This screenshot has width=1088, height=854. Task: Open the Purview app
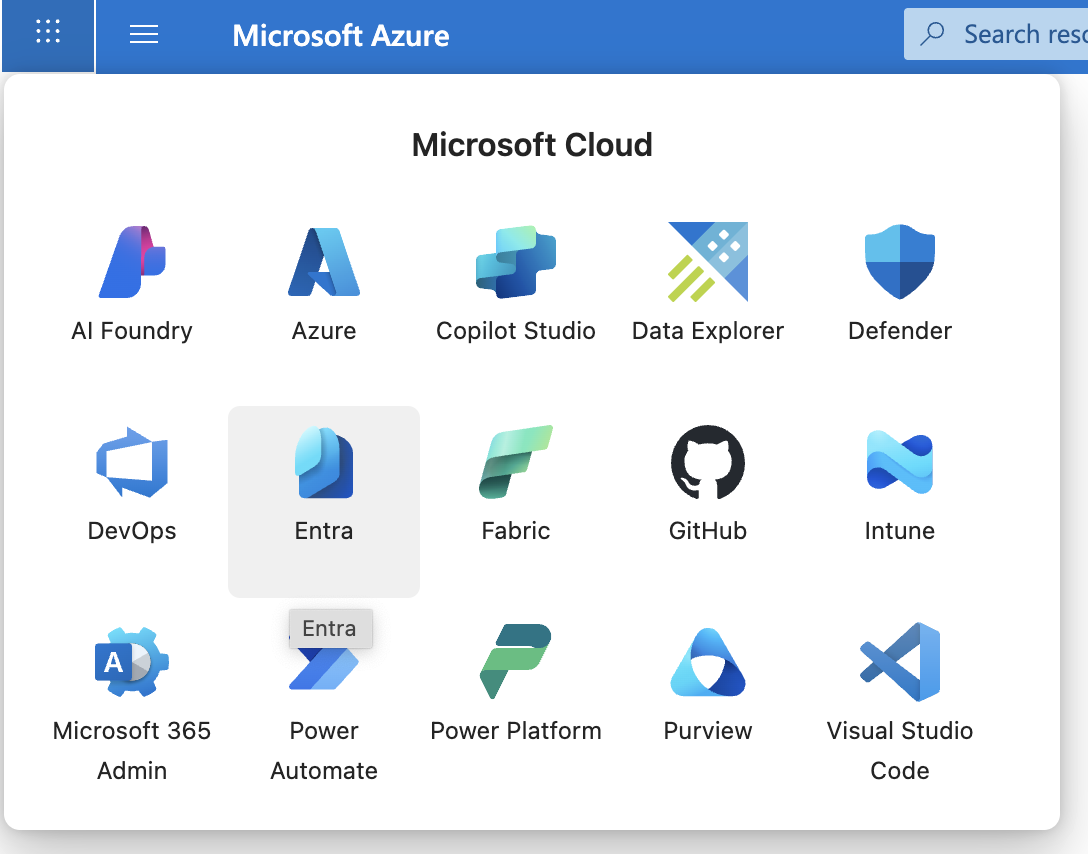click(x=707, y=680)
